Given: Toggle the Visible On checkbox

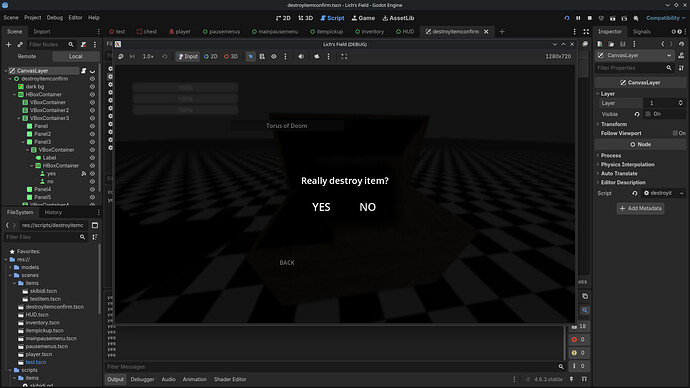Looking at the screenshot, I should (x=648, y=114).
